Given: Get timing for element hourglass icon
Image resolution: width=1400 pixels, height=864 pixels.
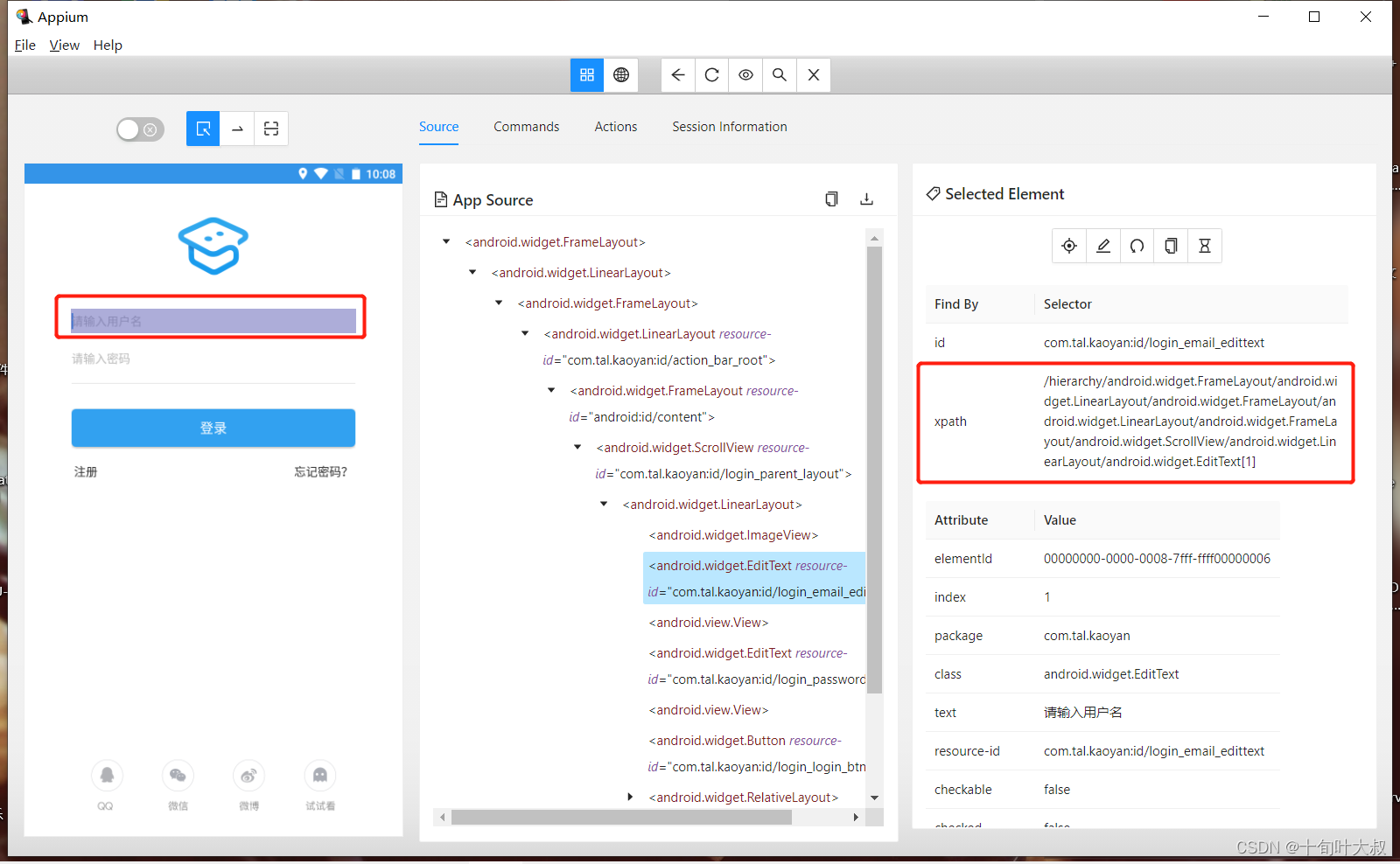Looking at the screenshot, I should [x=1205, y=246].
